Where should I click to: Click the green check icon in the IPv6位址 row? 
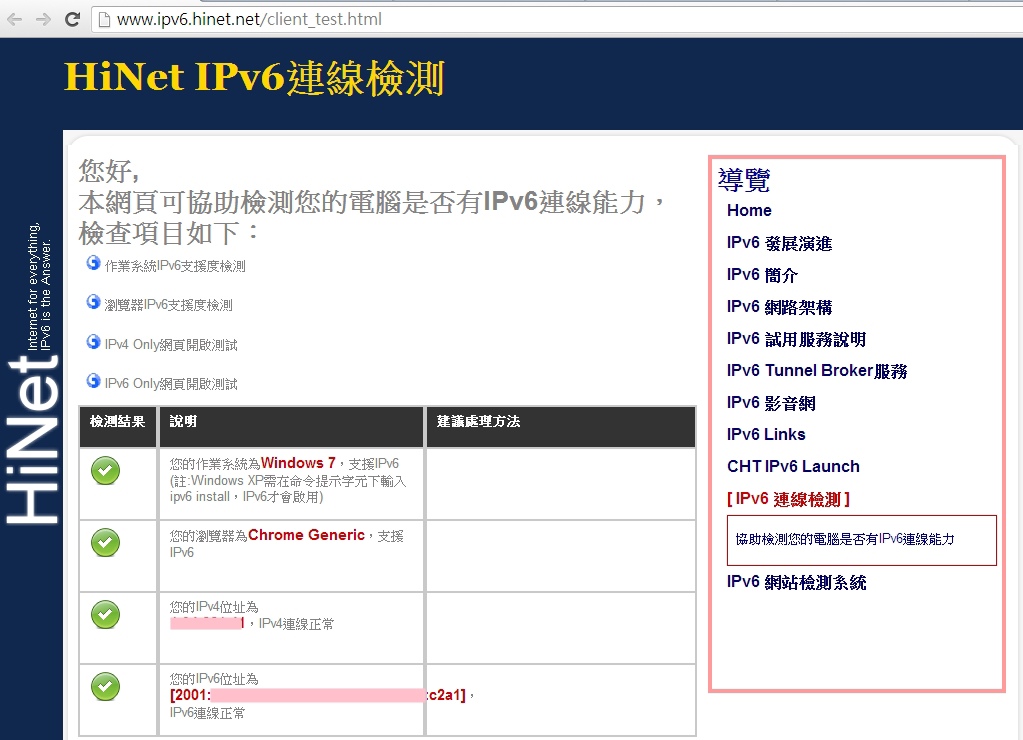click(105, 686)
